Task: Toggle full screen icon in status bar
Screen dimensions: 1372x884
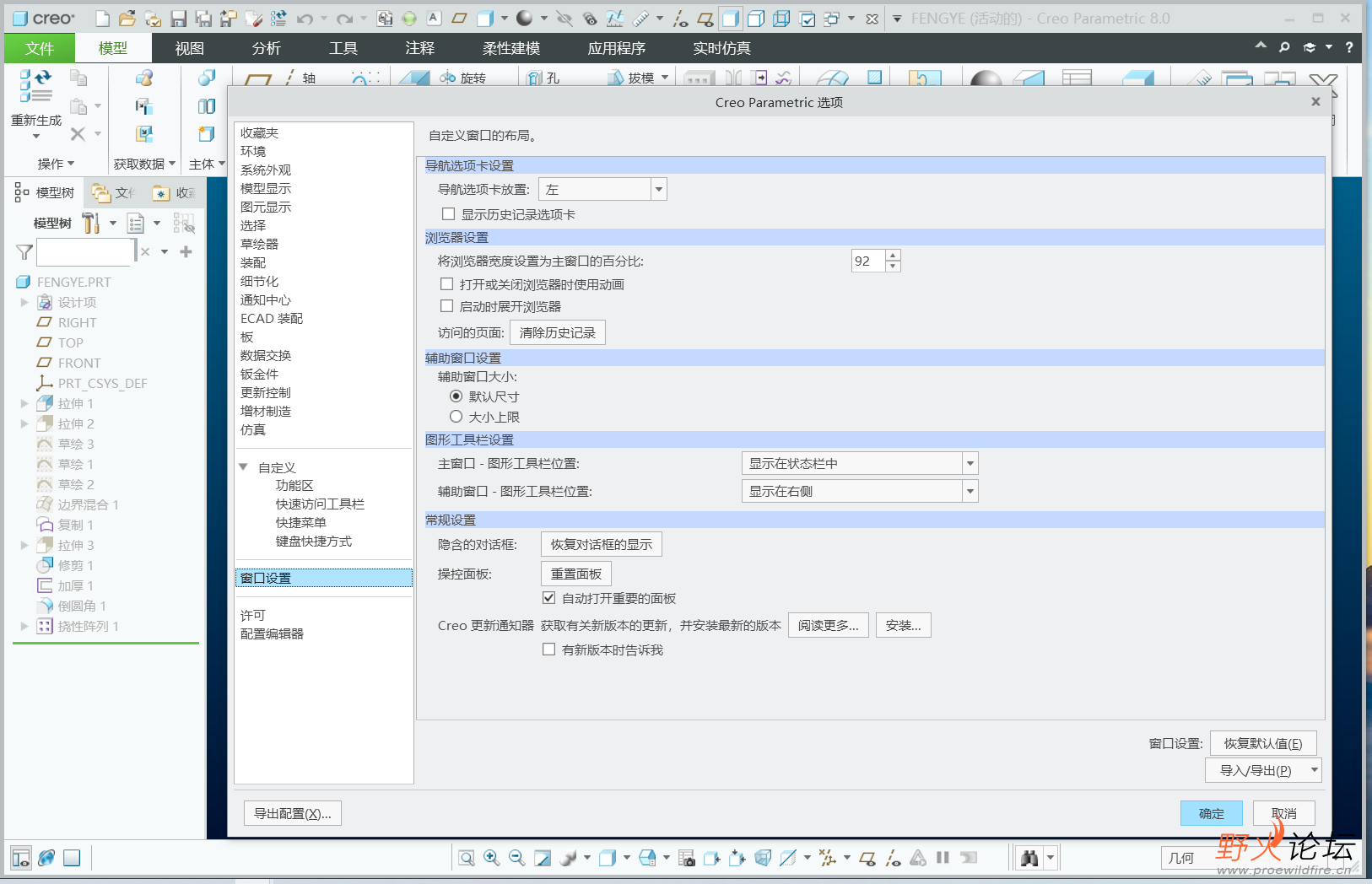Action: click(x=72, y=858)
